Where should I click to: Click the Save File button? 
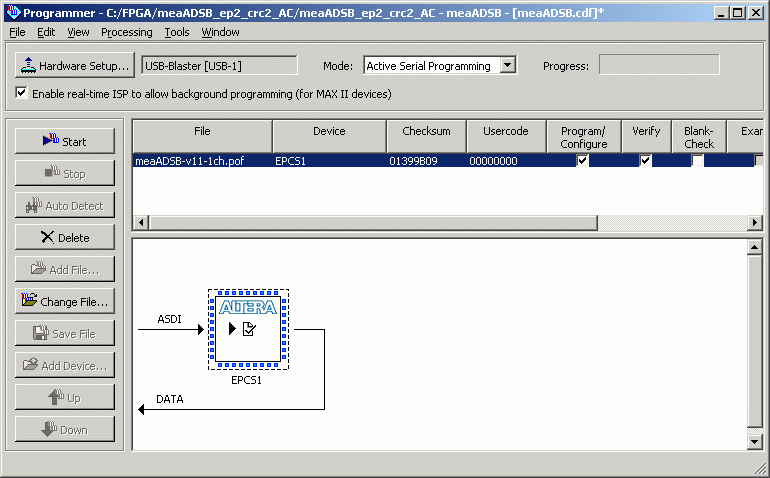(65, 334)
